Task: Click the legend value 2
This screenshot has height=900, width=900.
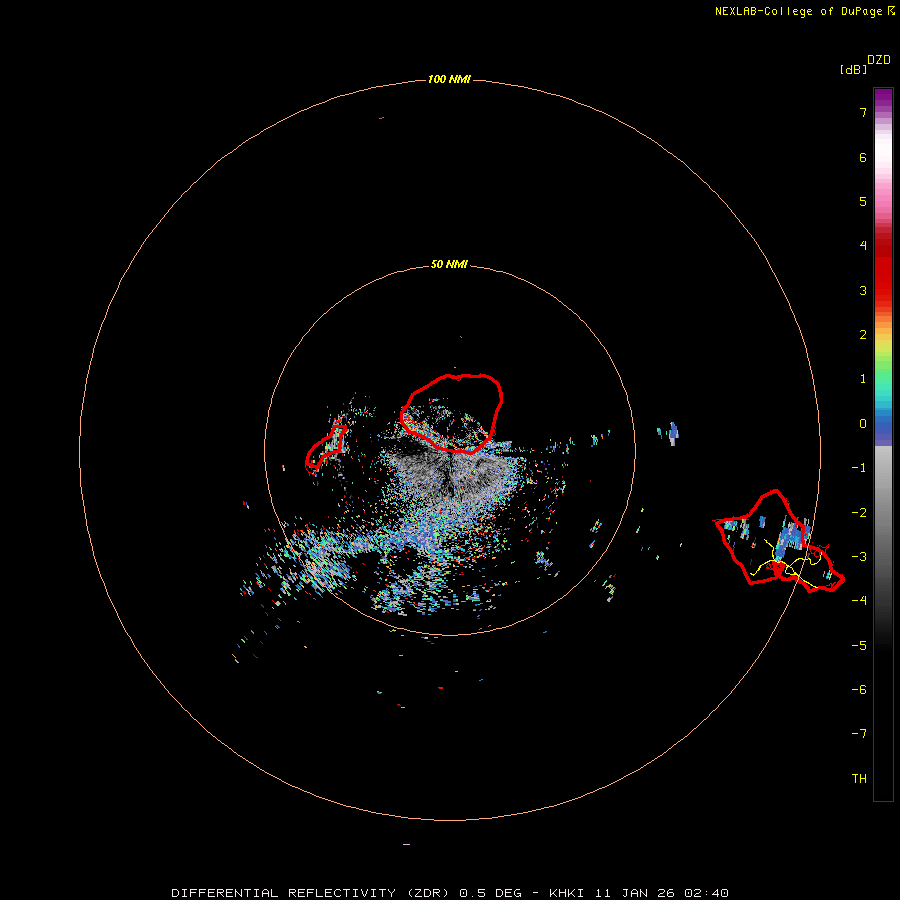Action: [x=863, y=335]
